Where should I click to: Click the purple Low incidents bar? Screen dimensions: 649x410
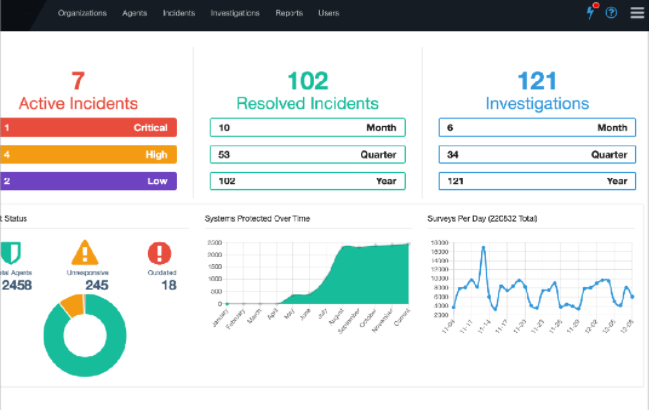[x=89, y=181]
